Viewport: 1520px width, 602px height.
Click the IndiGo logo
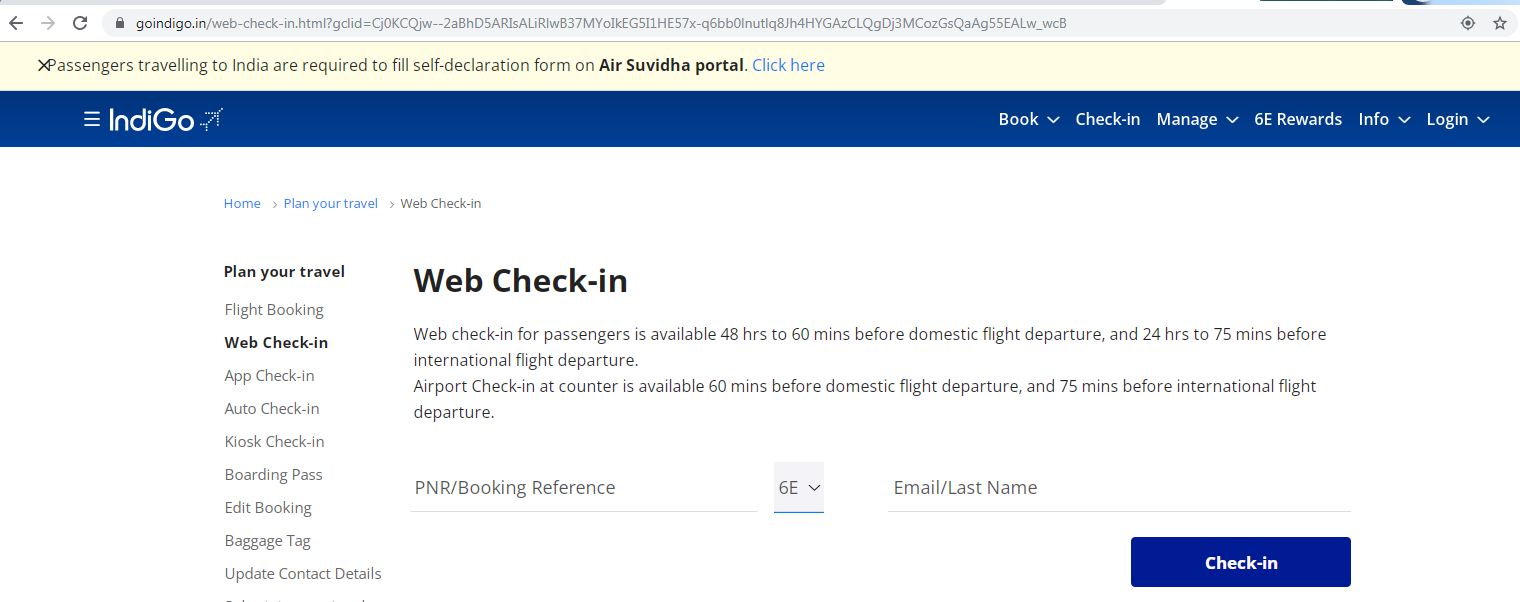coord(167,118)
